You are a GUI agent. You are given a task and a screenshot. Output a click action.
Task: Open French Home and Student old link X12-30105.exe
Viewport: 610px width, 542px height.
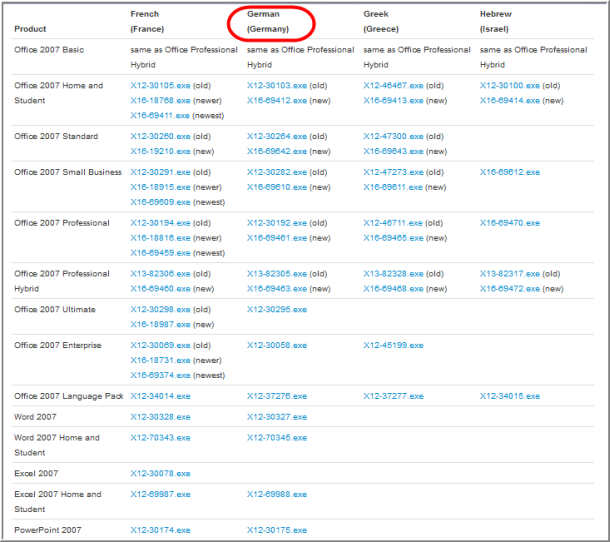pyautogui.click(x=160, y=86)
